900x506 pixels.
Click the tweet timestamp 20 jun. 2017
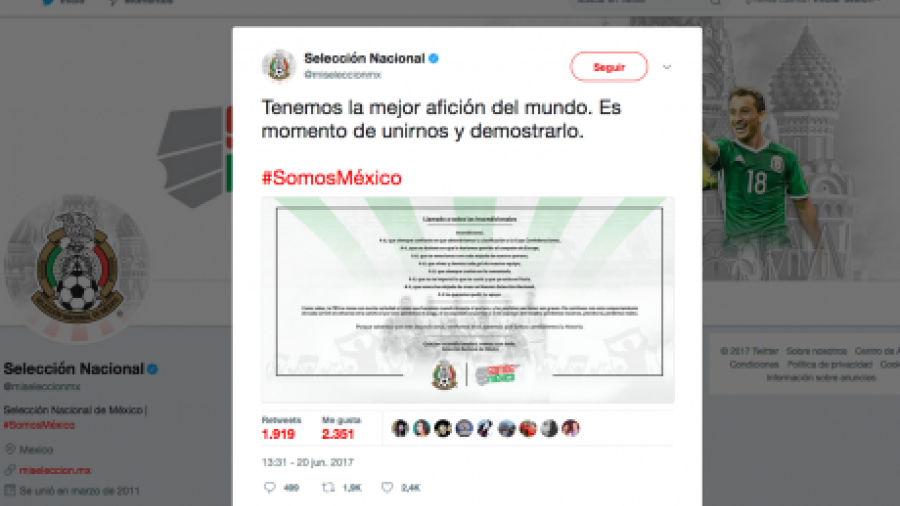tap(308, 462)
